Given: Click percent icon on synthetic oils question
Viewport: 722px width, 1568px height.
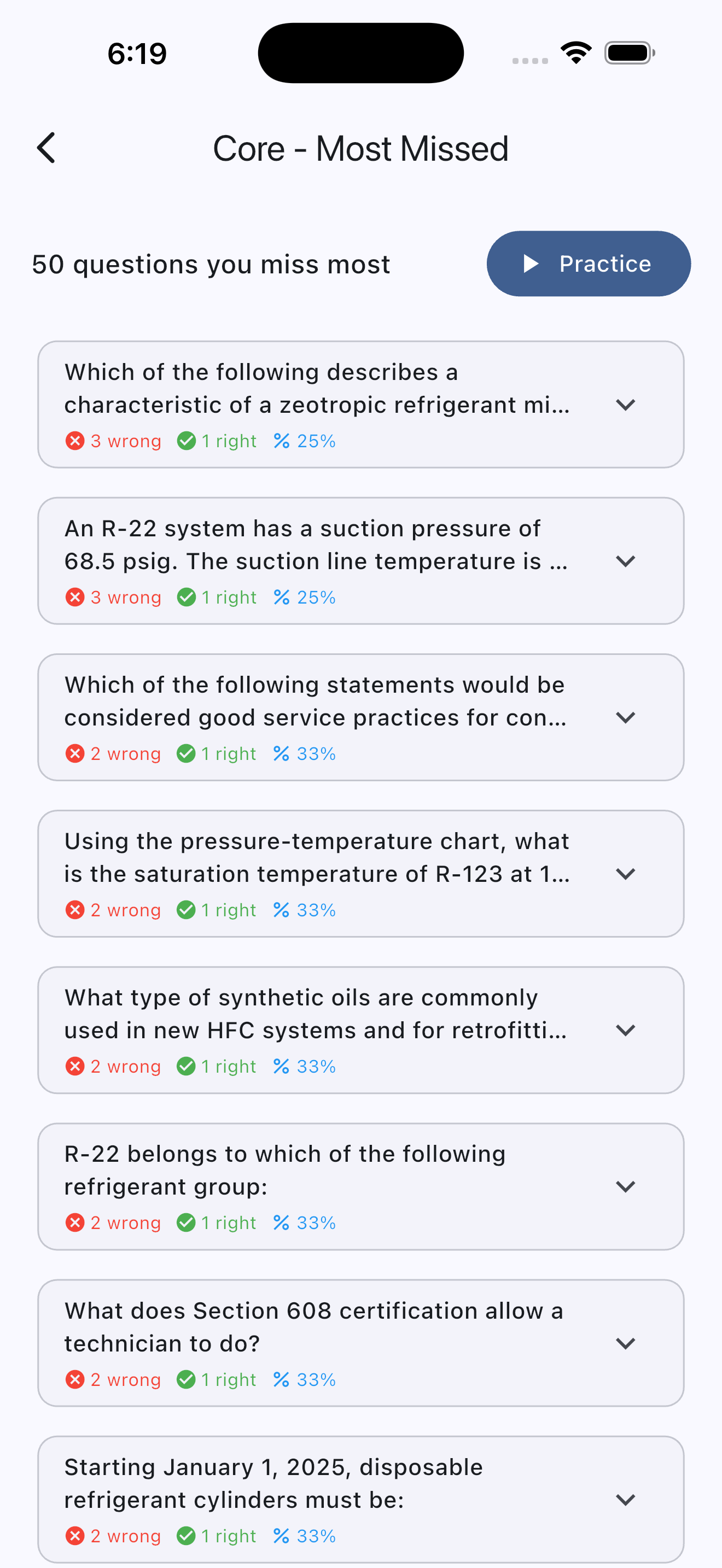Looking at the screenshot, I should 281,1067.
